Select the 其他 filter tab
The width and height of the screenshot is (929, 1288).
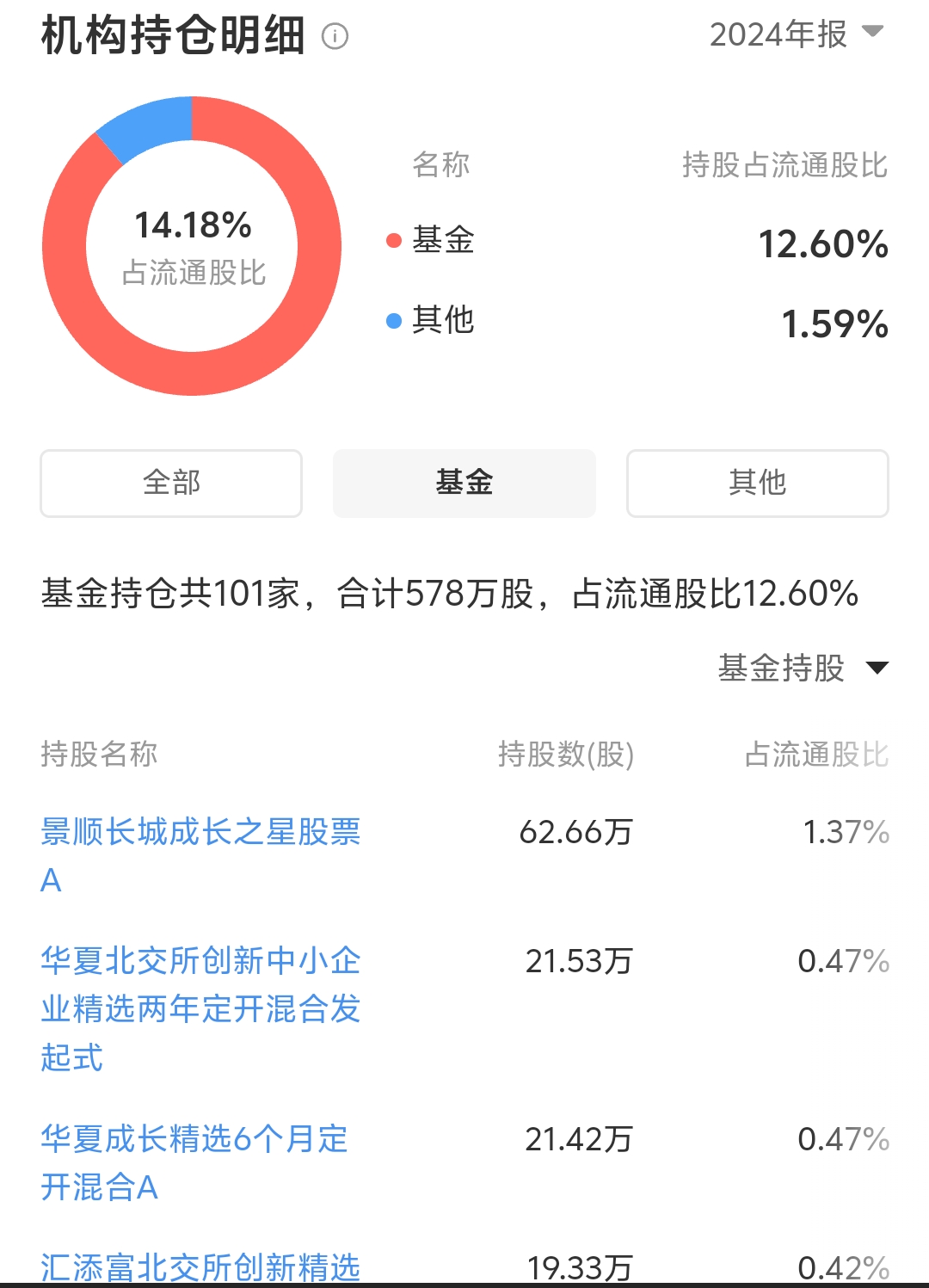(758, 483)
